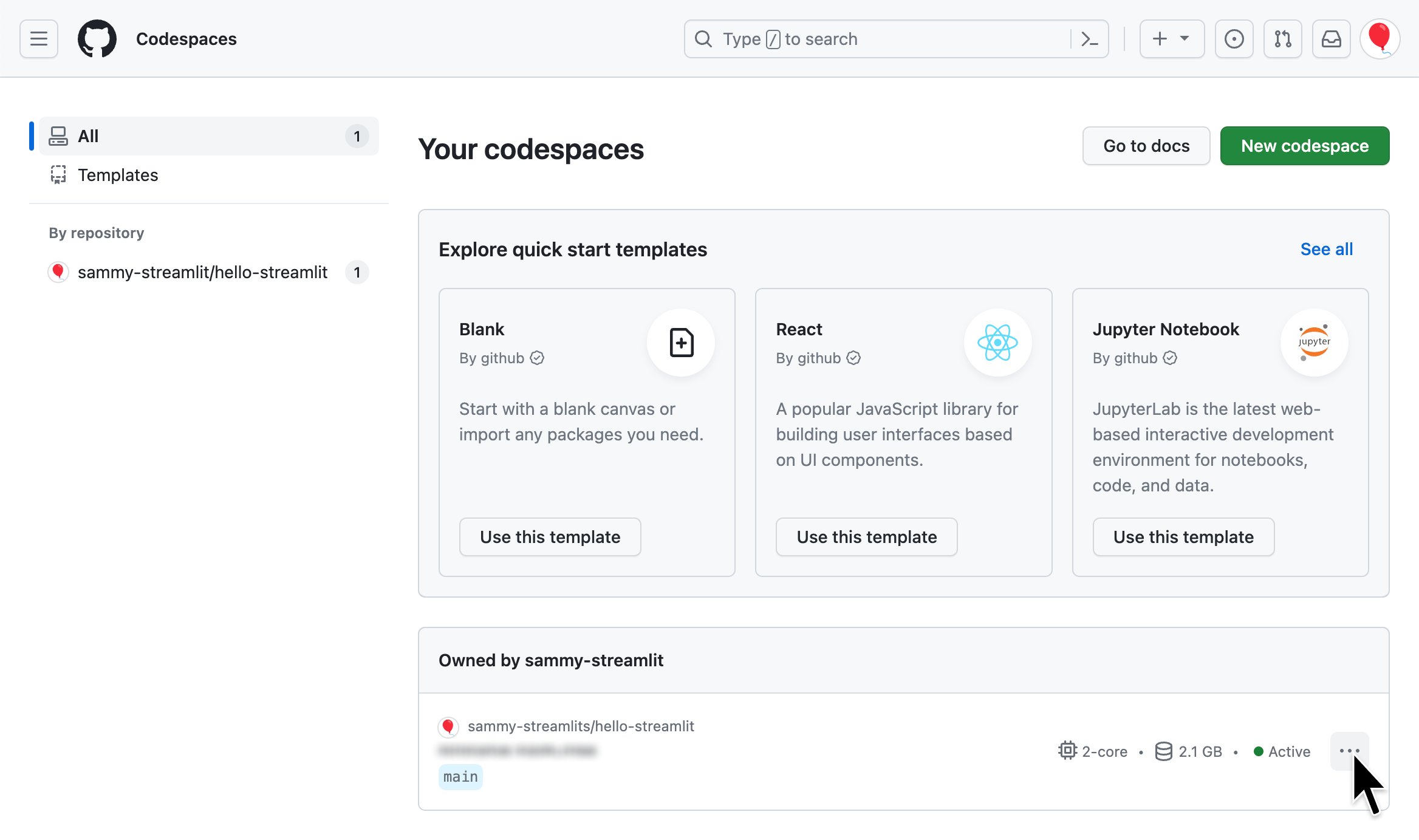The image size is (1419, 840).
Task: See all quick start templates
Action: coord(1326,249)
